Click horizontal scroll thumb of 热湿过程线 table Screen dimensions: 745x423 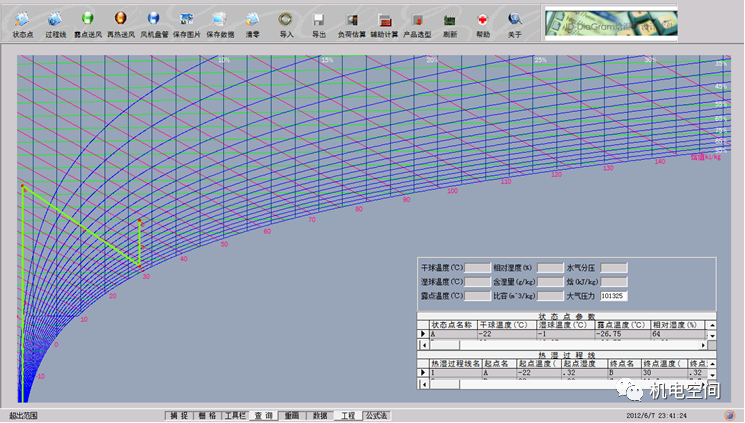(x=444, y=384)
